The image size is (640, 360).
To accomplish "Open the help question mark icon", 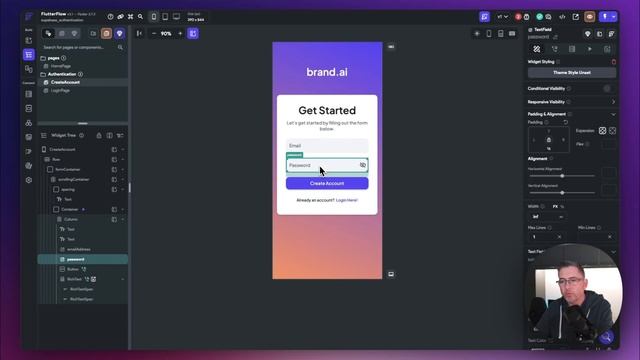I will 110,17.
